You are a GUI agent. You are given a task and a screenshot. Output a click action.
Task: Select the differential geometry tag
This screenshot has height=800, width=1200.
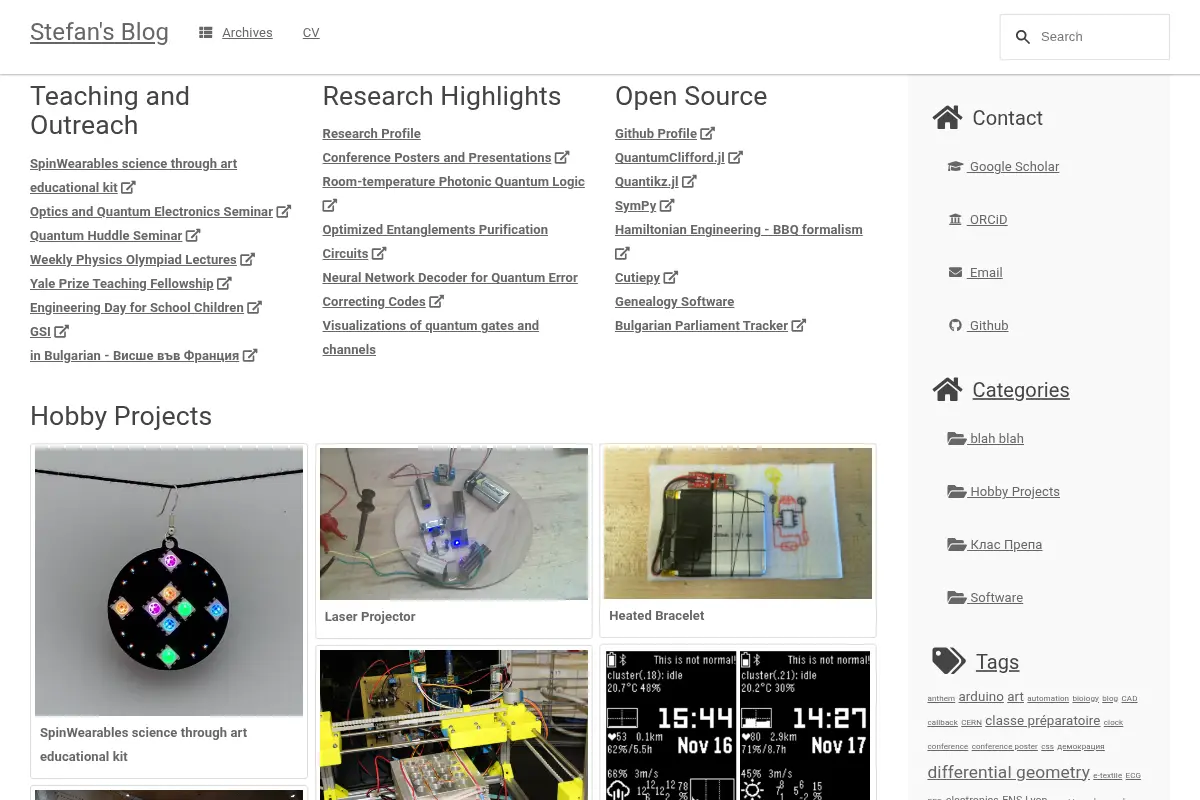(x=1008, y=772)
